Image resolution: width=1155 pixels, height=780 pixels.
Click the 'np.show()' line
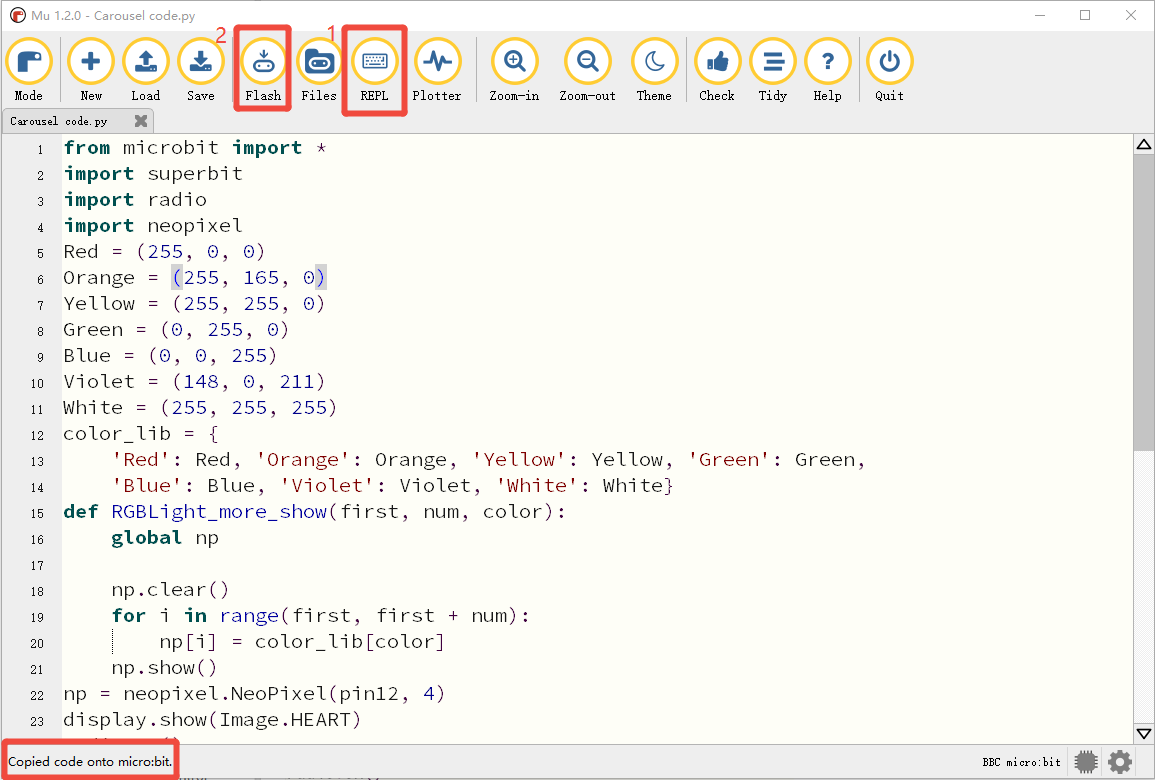[x=164, y=668]
